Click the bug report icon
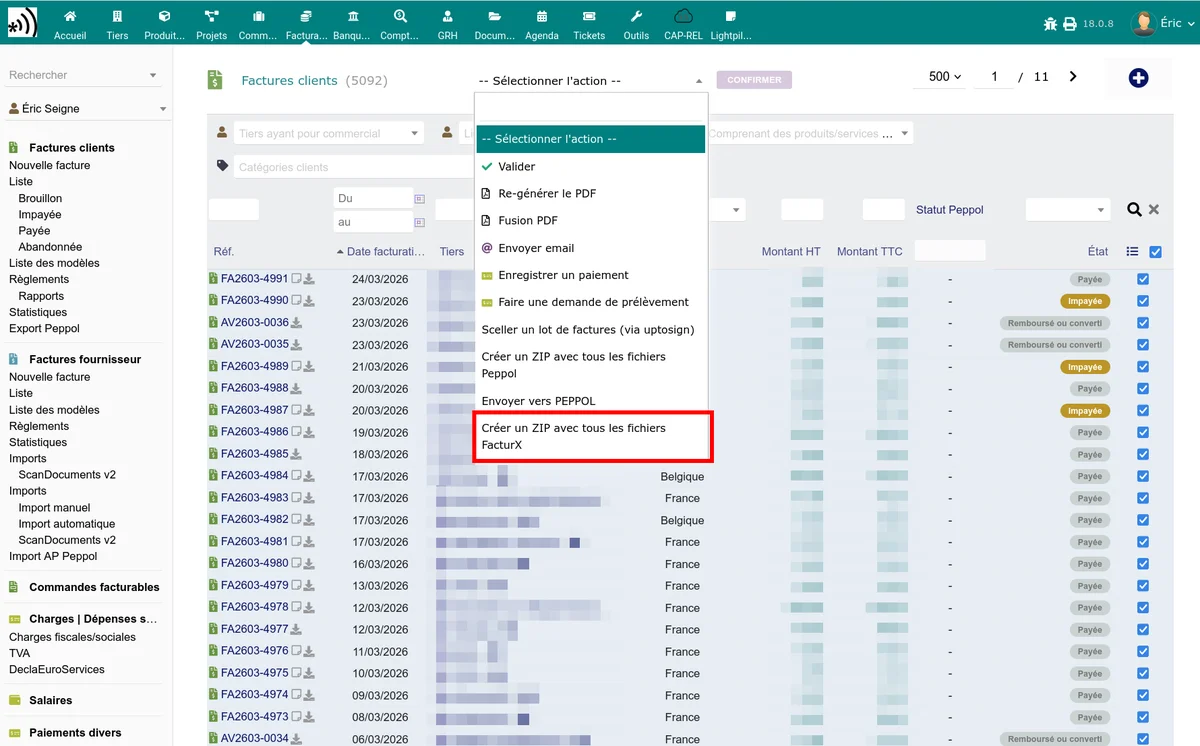This screenshot has width=1200, height=746. coord(1050,24)
